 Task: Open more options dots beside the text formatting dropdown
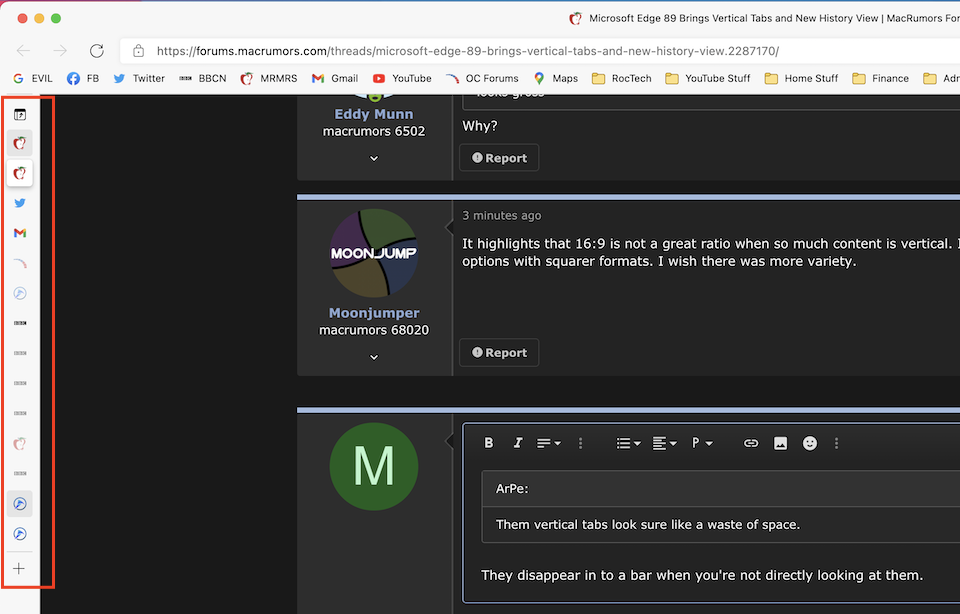point(580,443)
